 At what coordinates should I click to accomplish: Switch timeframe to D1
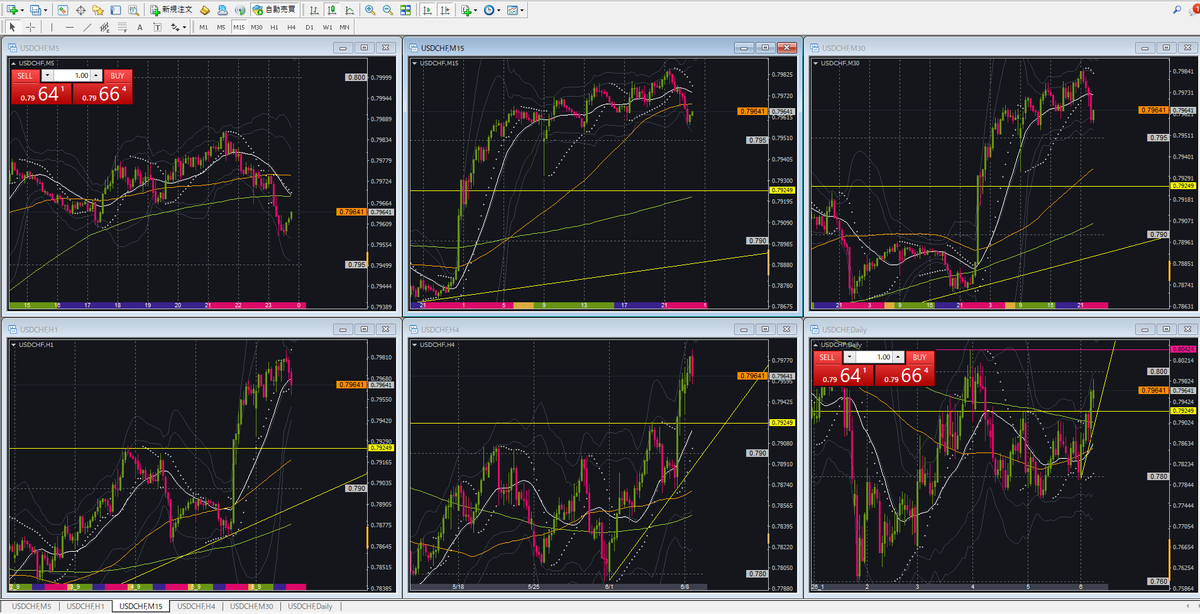(x=309, y=27)
